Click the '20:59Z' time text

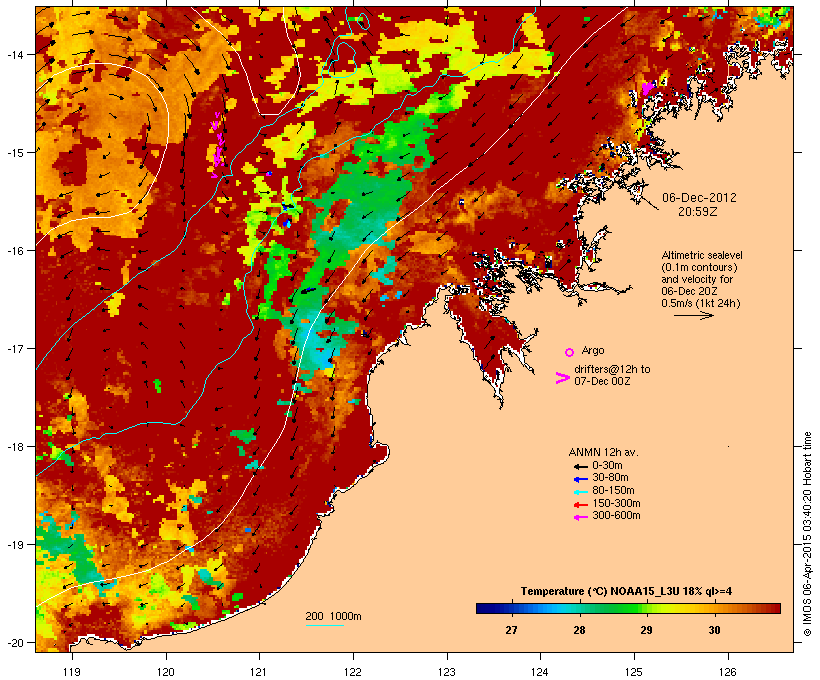[698, 212]
